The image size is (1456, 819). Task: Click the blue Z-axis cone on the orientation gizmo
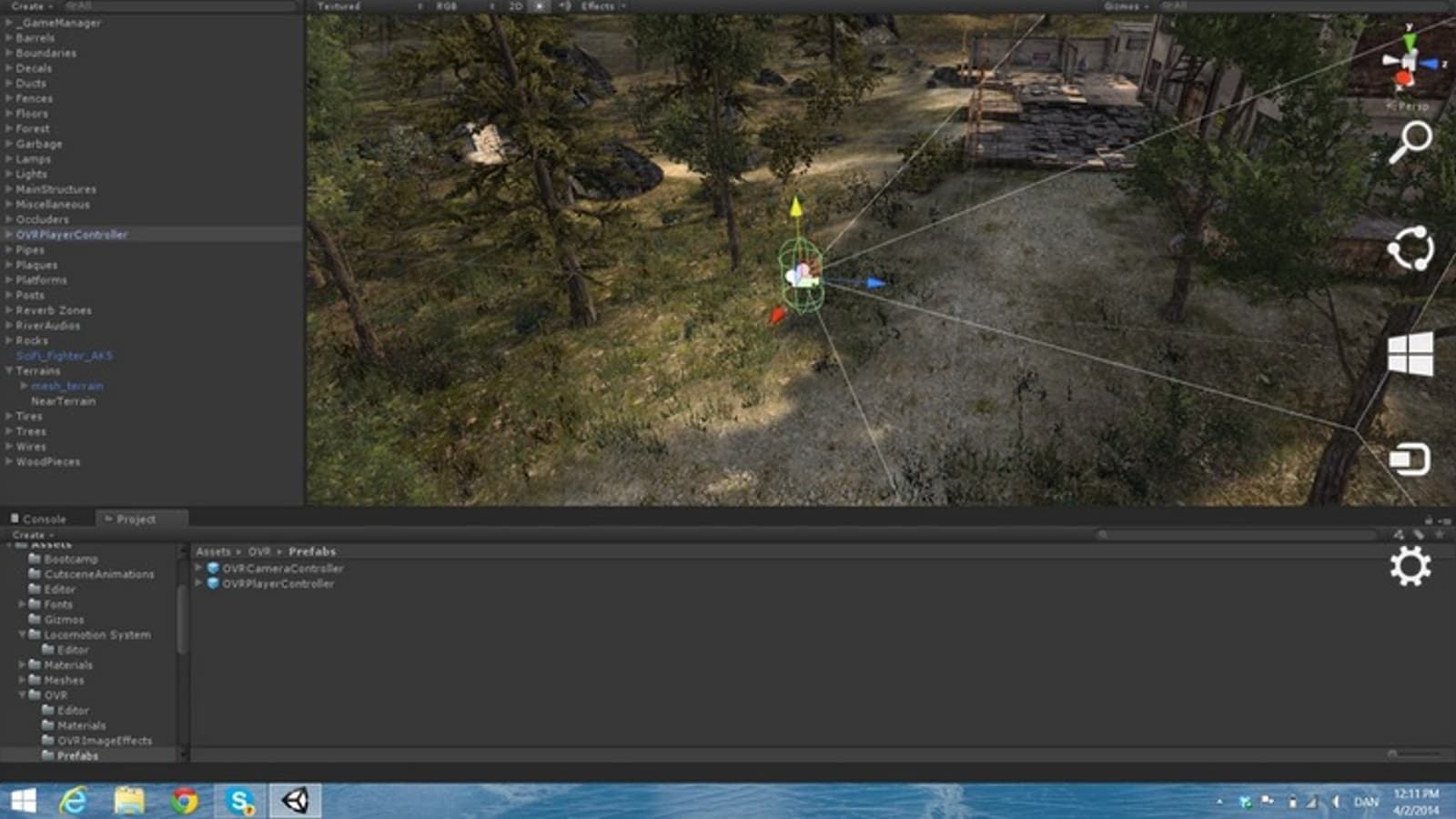pos(1429,64)
